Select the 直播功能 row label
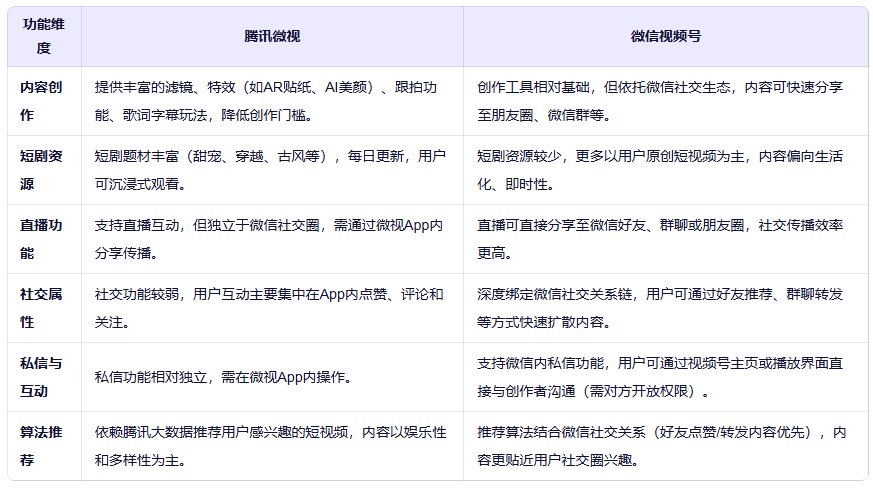873x488 pixels. click(44, 239)
